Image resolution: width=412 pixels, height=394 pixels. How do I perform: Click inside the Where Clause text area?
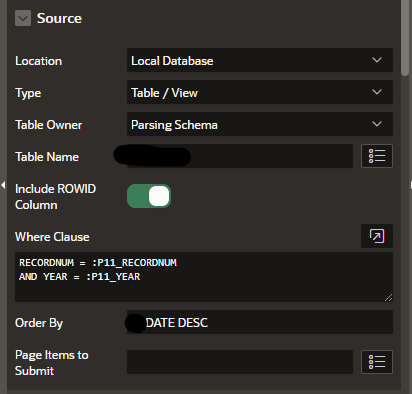click(x=204, y=277)
